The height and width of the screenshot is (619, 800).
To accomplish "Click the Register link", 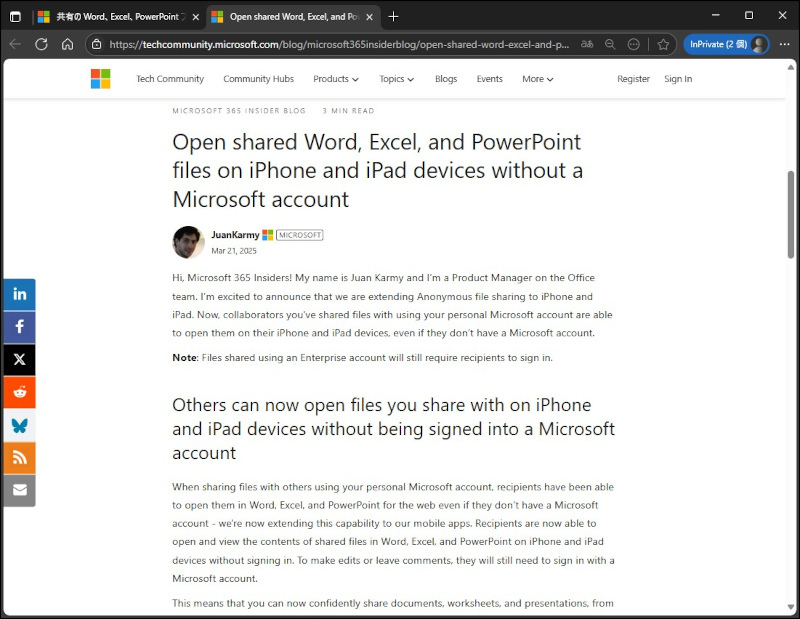I will pos(633,79).
